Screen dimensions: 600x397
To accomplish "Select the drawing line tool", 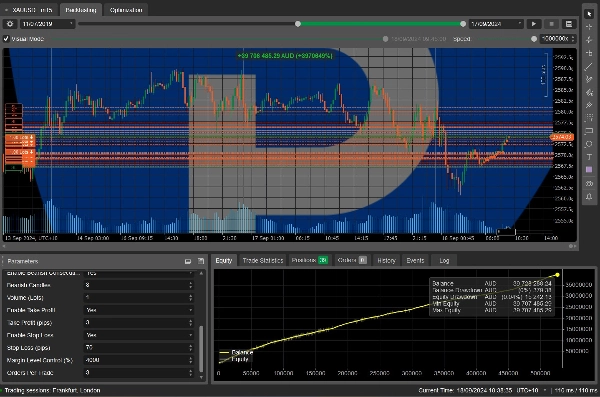I will [x=589, y=67].
